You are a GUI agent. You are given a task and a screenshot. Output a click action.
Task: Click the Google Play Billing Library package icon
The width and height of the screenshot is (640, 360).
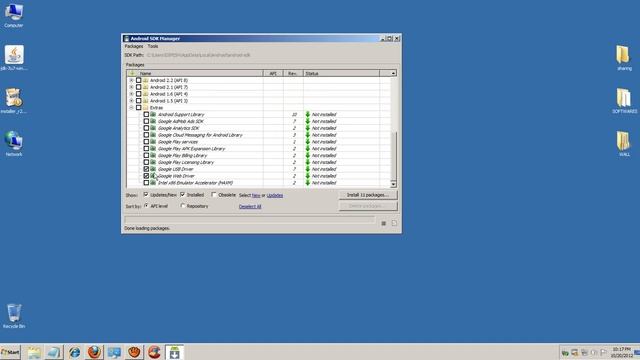pos(153,156)
